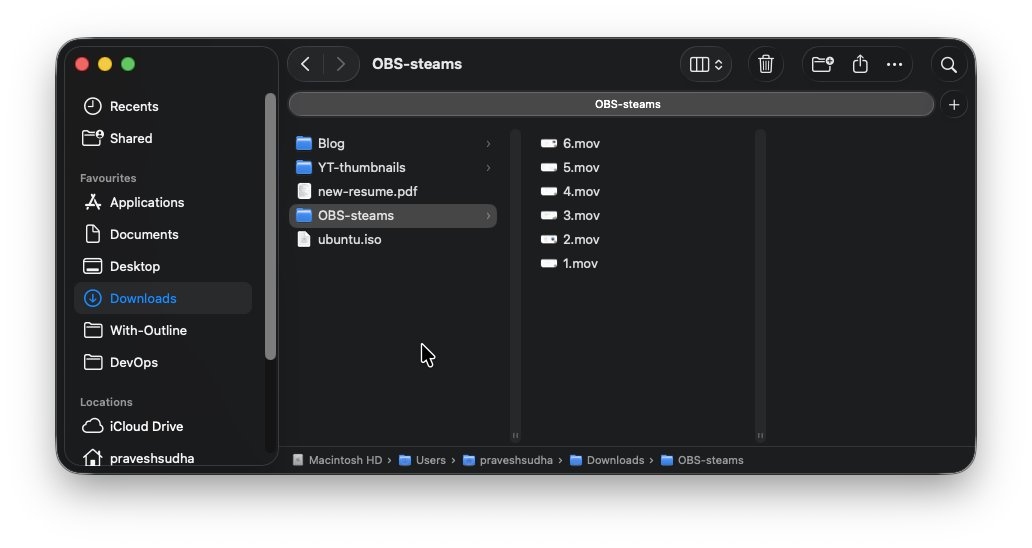Expand the Blog folder chevron
Screen dimensions: 1032x548
click(x=488, y=143)
